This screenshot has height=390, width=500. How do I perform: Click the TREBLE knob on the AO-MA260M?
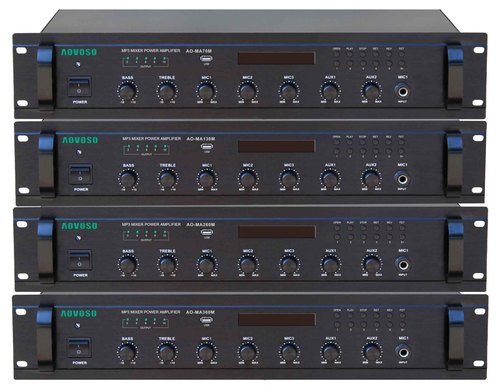168,265
